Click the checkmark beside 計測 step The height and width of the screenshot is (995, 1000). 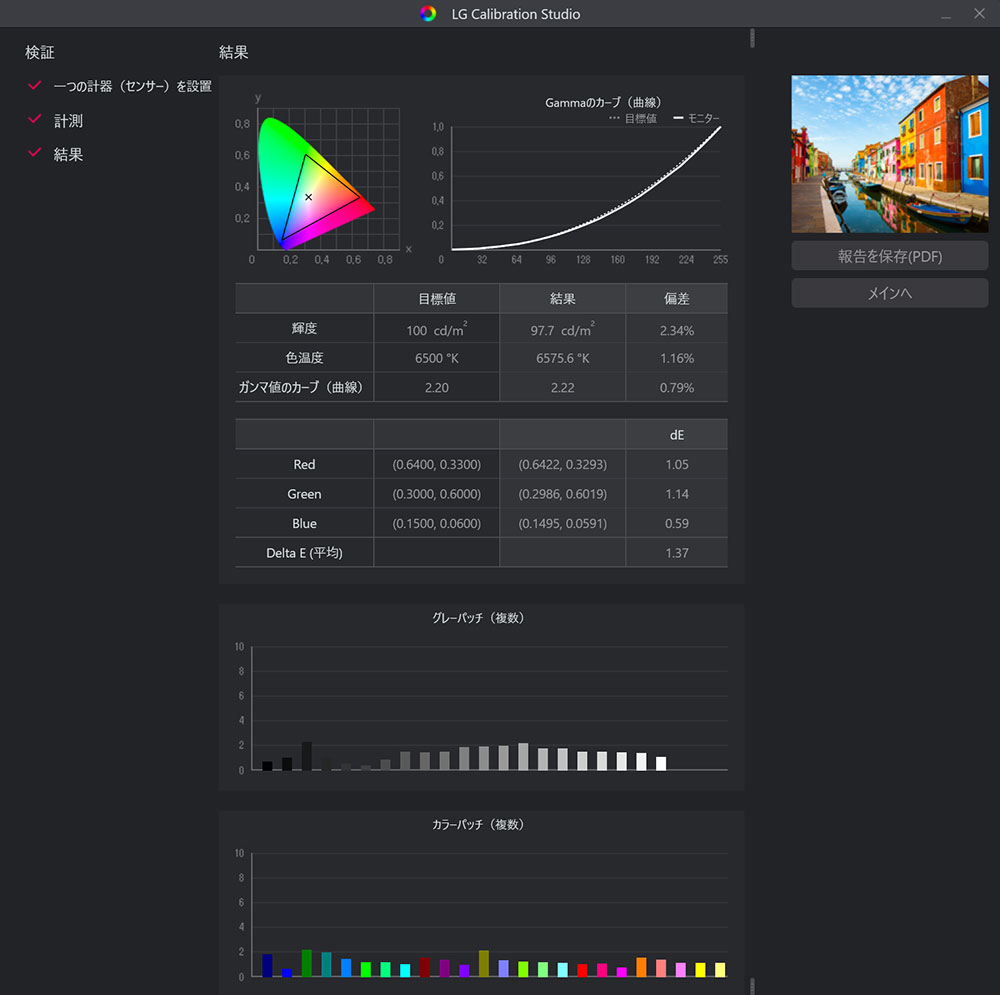tap(35, 119)
